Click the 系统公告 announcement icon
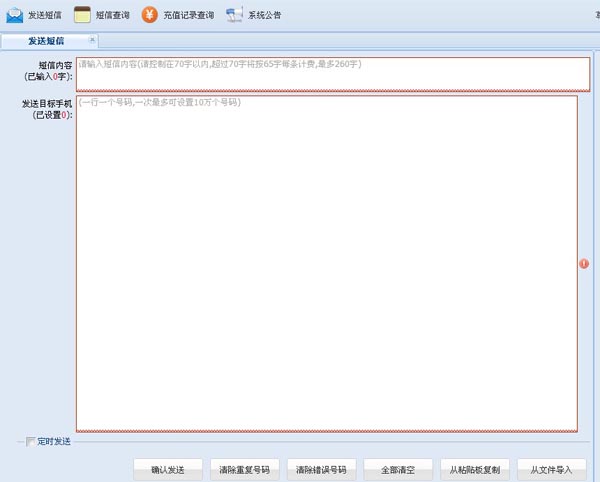 pos(234,15)
